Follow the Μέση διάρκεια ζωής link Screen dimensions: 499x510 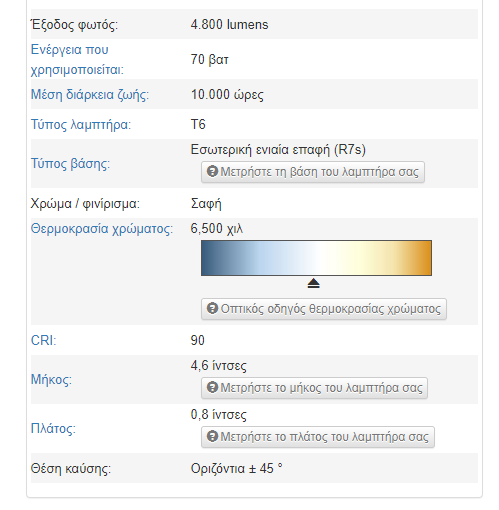(90, 95)
